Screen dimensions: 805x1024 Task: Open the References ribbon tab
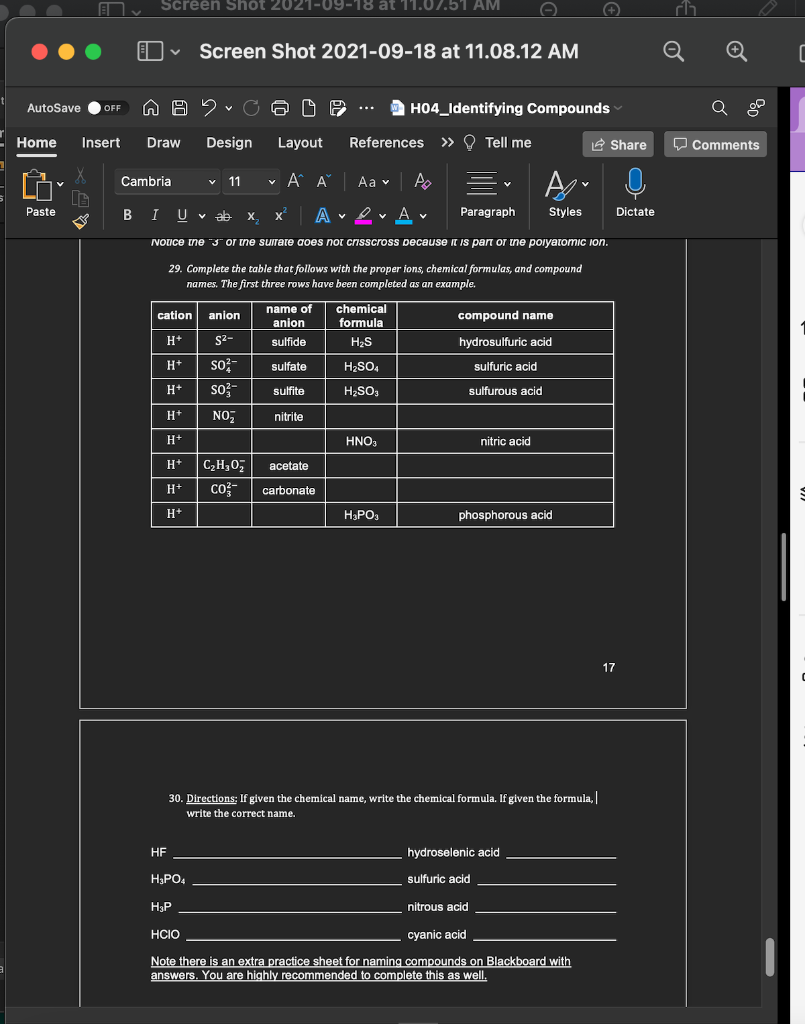point(386,143)
